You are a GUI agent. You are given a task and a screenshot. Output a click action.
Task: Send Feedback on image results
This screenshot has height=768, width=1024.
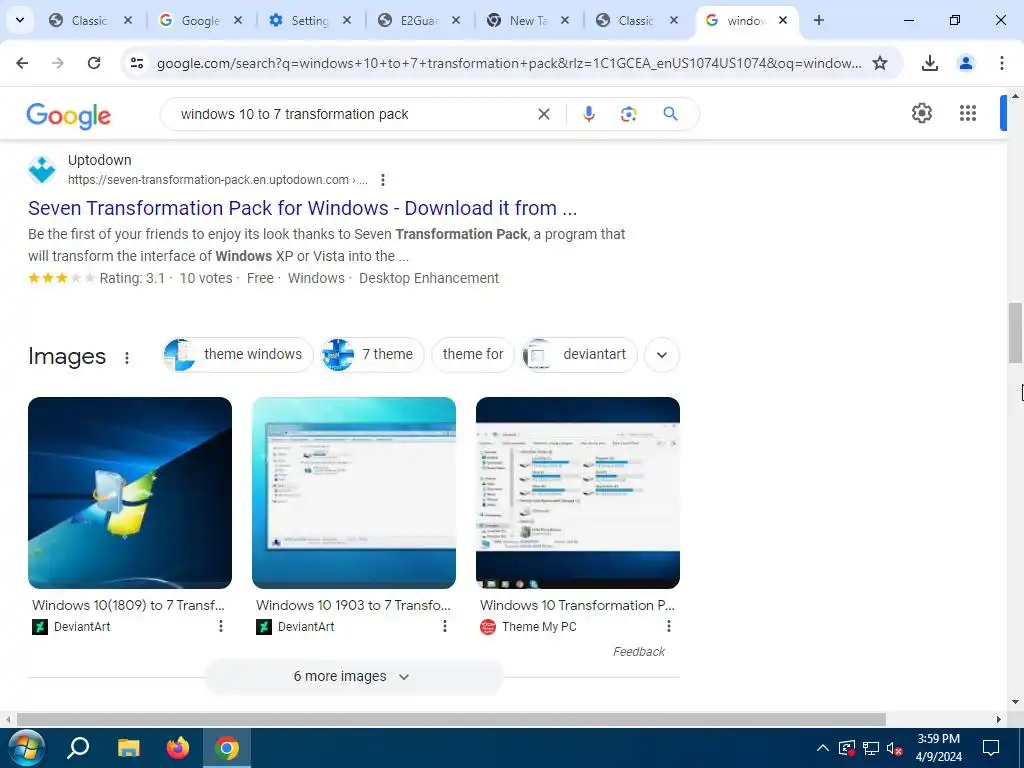coord(639,652)
